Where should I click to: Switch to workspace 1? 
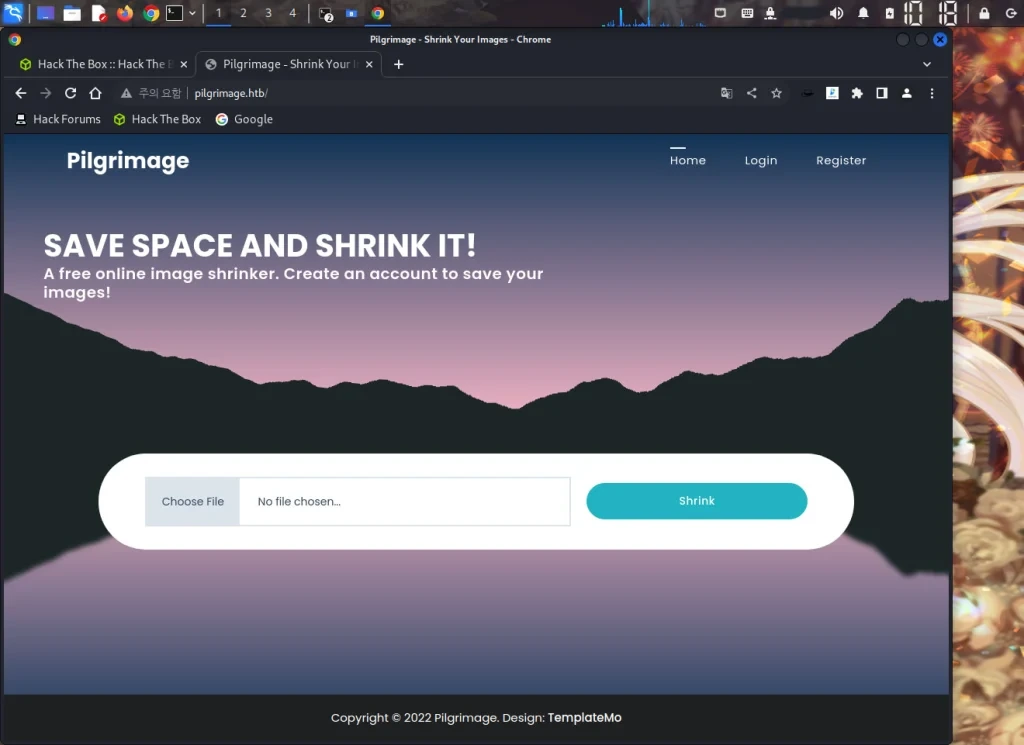pos(219,13)
